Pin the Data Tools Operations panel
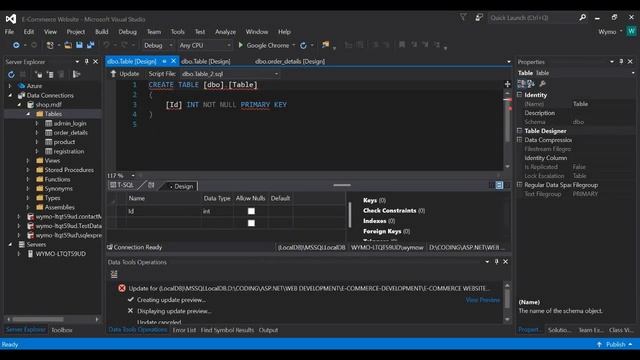 click(496, 262)
